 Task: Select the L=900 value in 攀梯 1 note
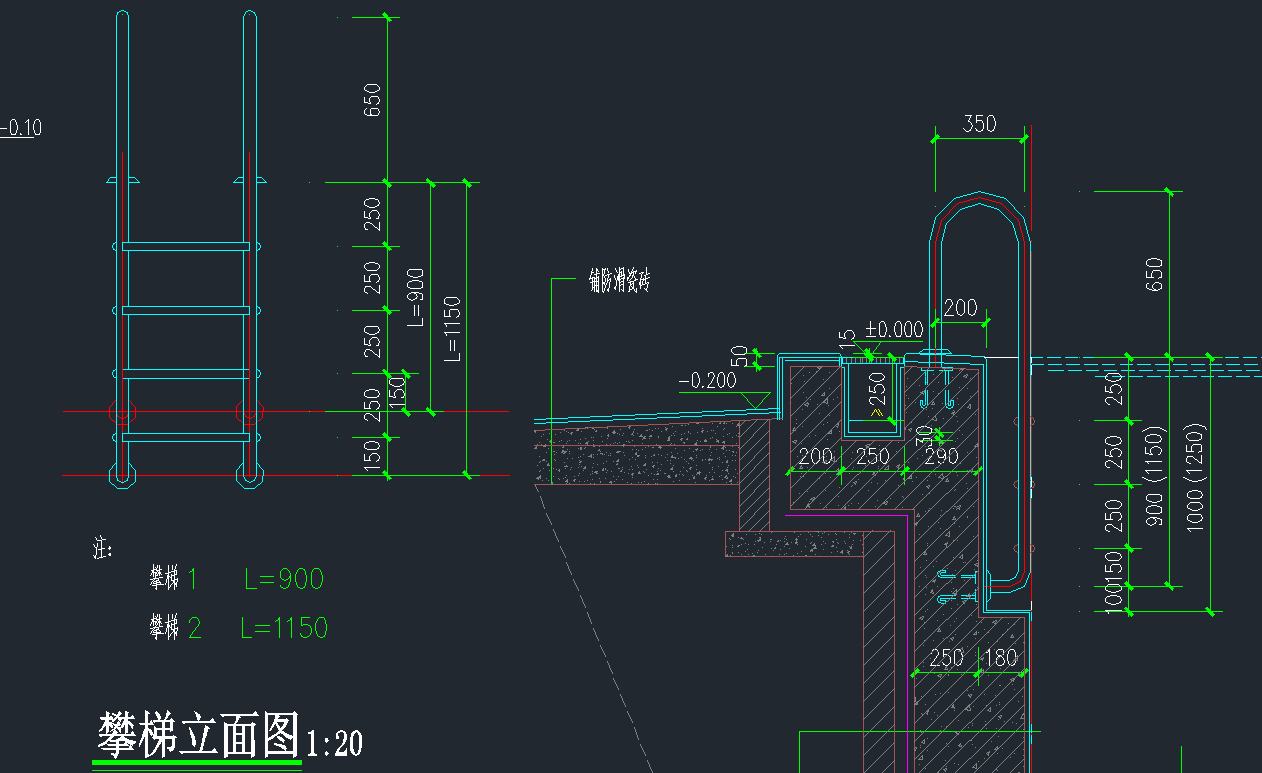(x=284, y=579)
